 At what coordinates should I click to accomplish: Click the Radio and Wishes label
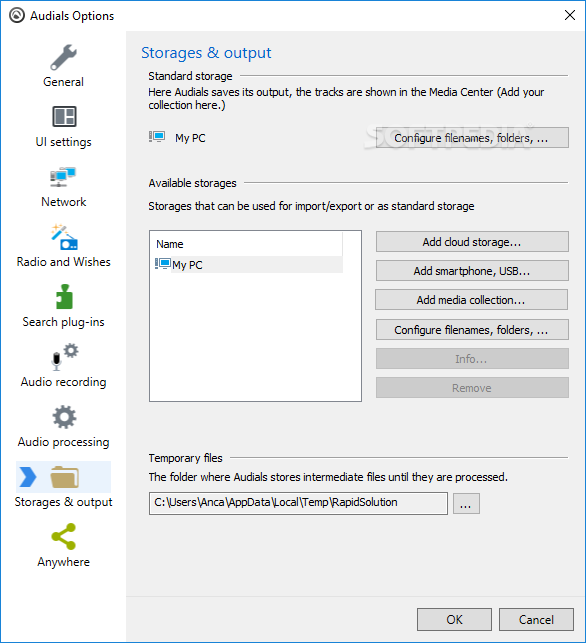coord(64,262)
